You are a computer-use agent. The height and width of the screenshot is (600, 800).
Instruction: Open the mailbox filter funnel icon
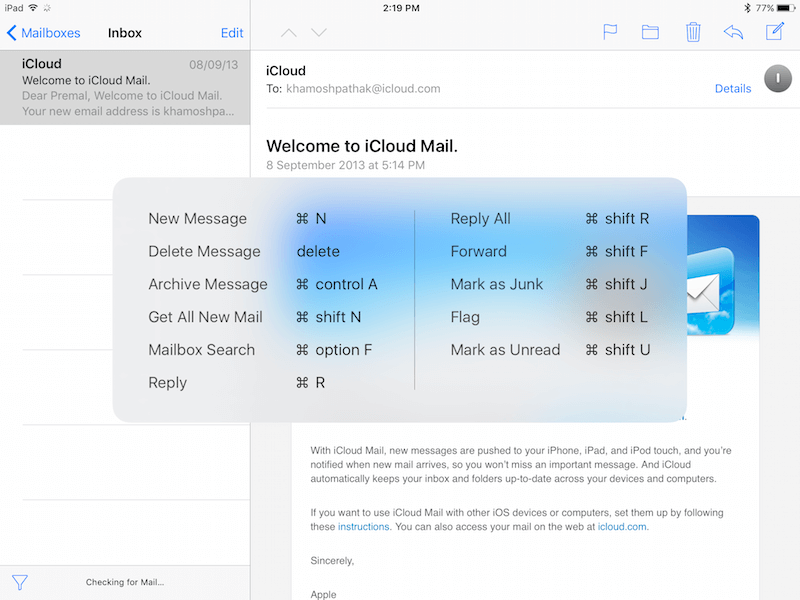pyautogui.click(x=20, y=581)
